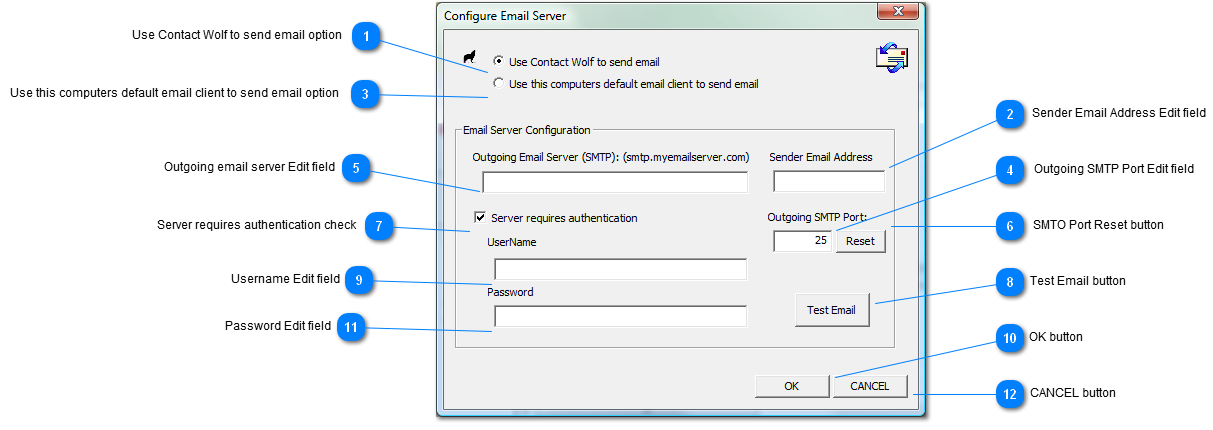
Task: Click the Reset button for SMTP port
Action: pyautogui.click(x=861, y=241)
